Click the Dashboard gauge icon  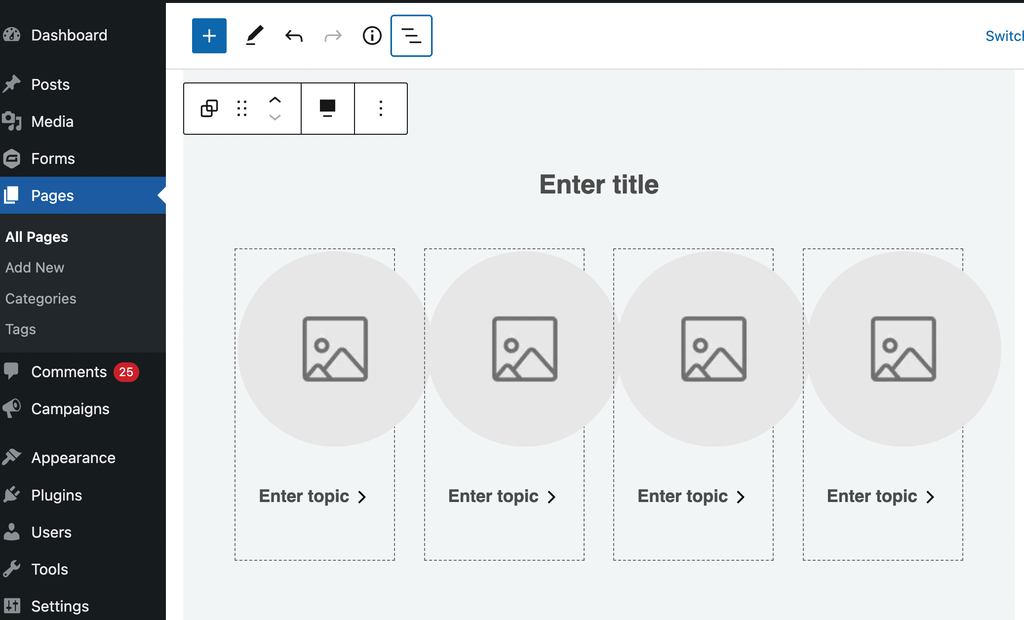click(11, 35)
